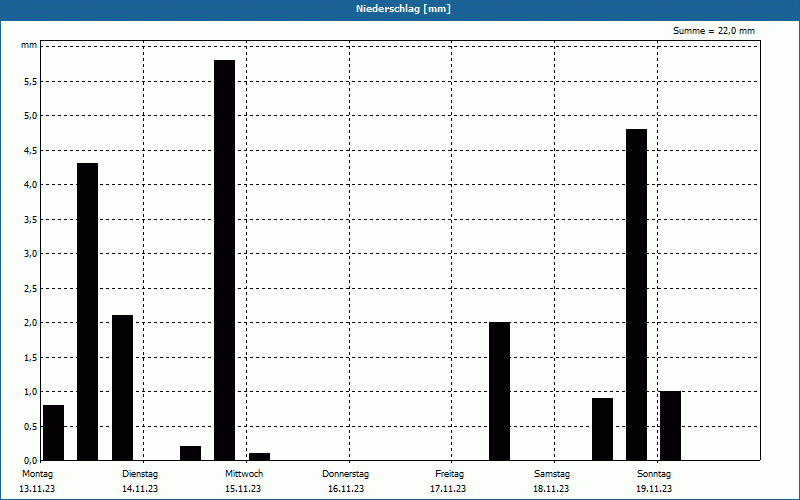This screenshot has width=800, height=500.
Task: Click the 2,1 mm bar before Dienstag line
Action: point(122,388)
